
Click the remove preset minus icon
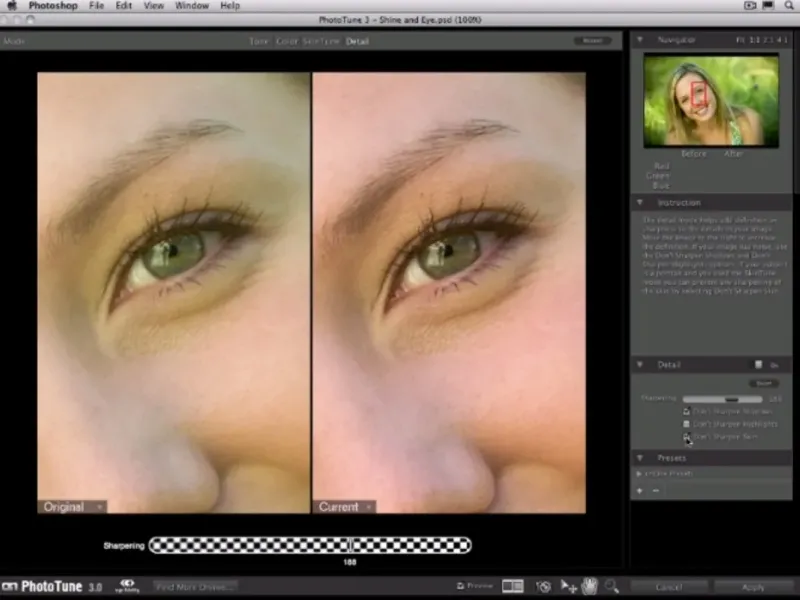click(x=656, y=490)
